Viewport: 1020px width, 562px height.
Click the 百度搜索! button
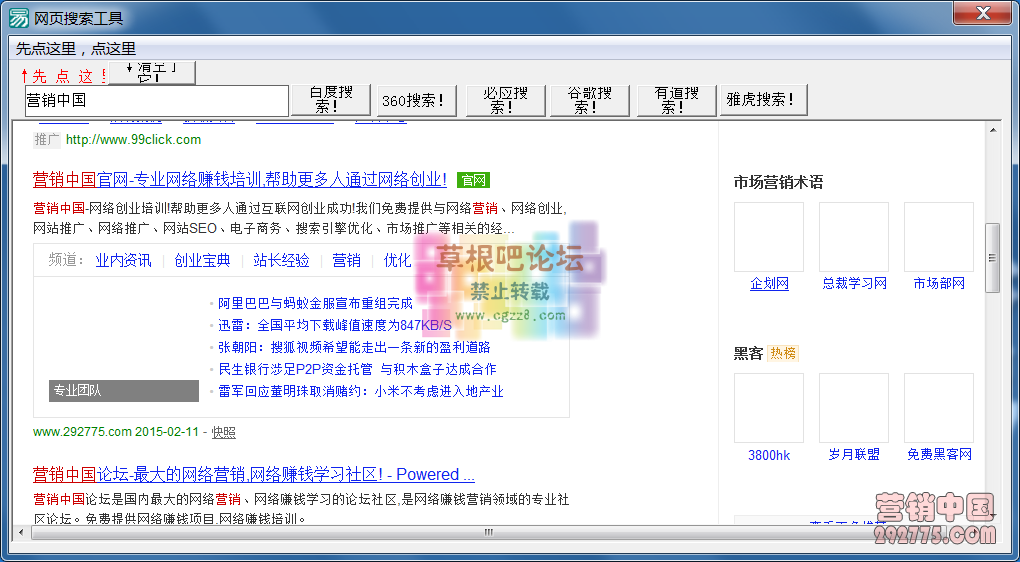click(331, 101)
